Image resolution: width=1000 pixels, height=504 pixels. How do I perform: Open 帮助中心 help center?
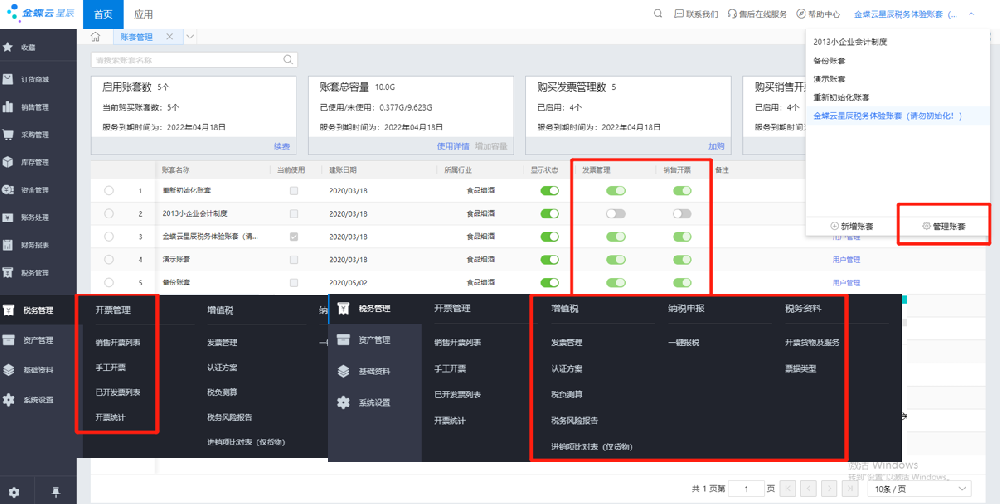(x=818, y=14)
